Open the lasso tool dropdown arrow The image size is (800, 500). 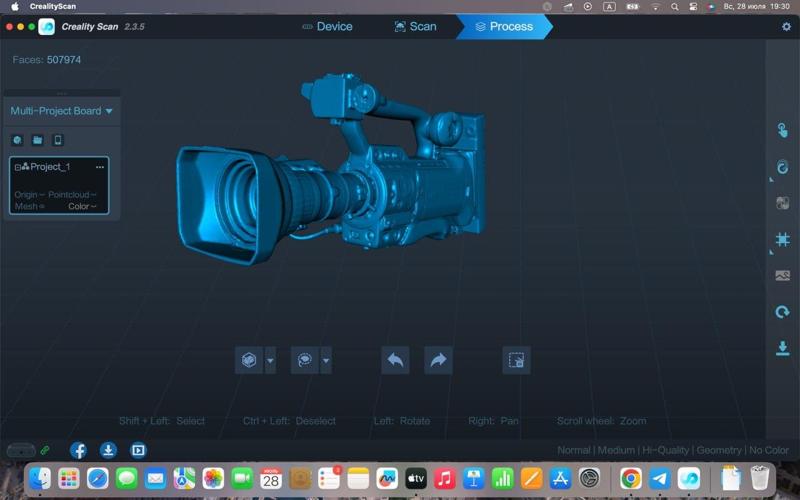[326, 361]
